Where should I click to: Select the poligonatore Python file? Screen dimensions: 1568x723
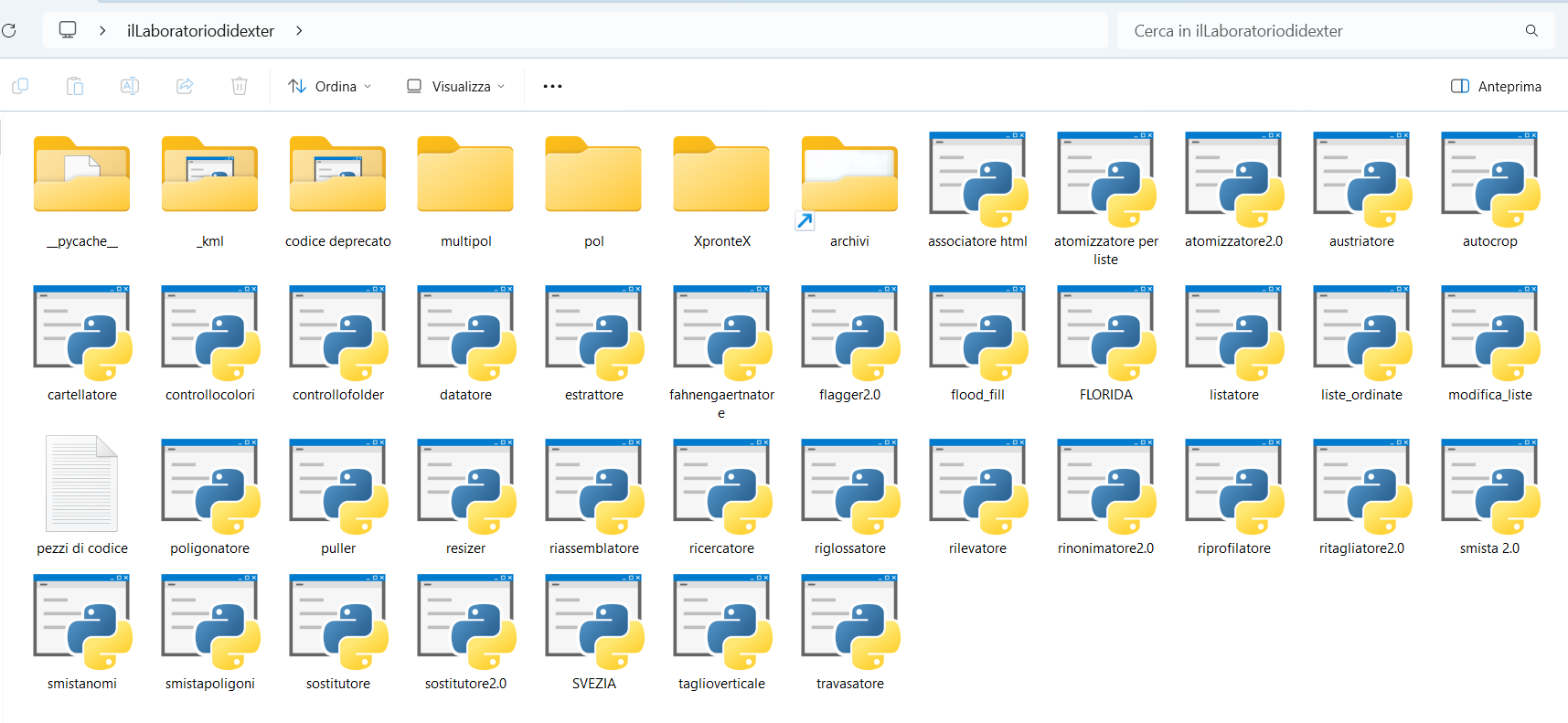click(x=210, y=499)
